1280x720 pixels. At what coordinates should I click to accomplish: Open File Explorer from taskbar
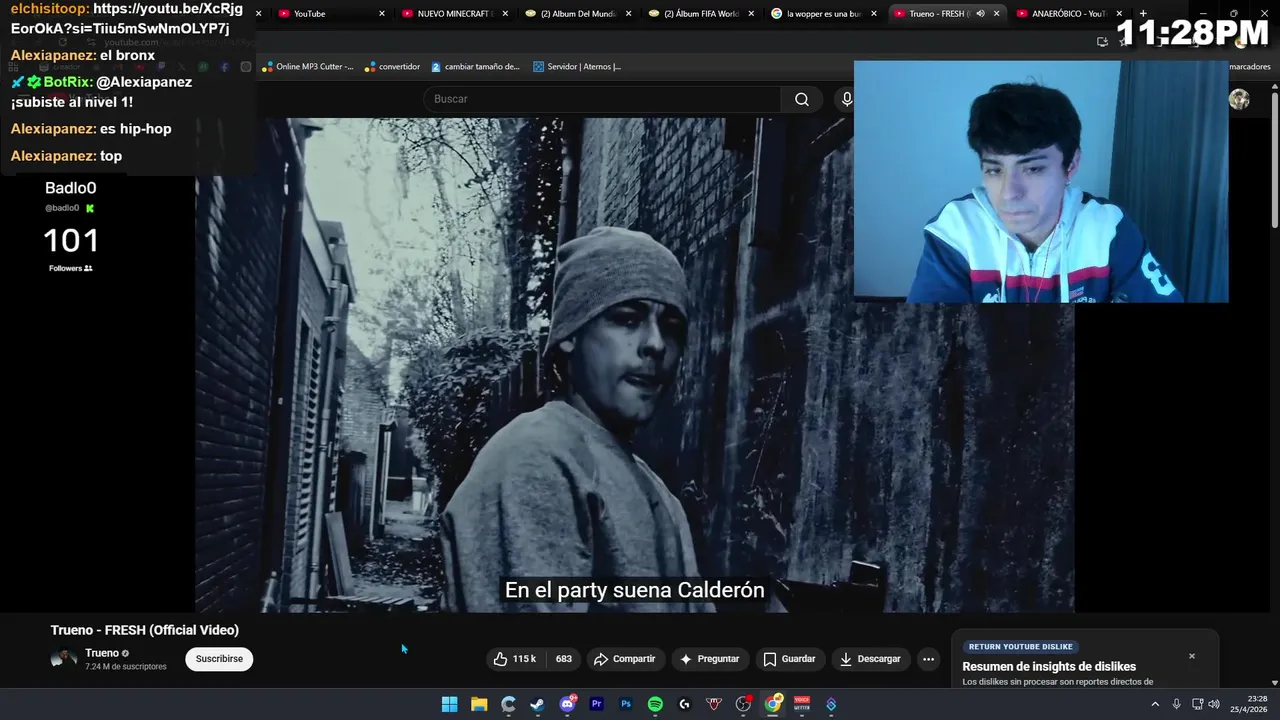[x=479, y=704]
